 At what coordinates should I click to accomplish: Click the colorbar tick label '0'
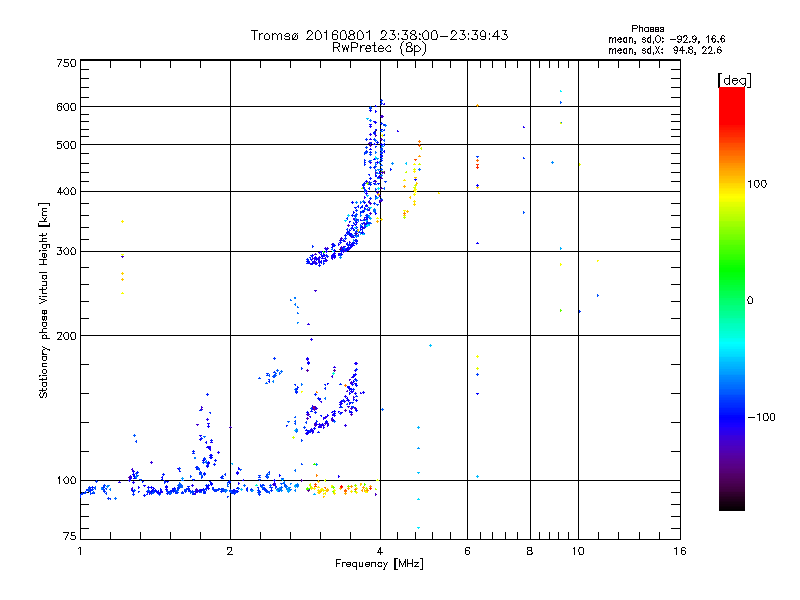tap(750, 301)
